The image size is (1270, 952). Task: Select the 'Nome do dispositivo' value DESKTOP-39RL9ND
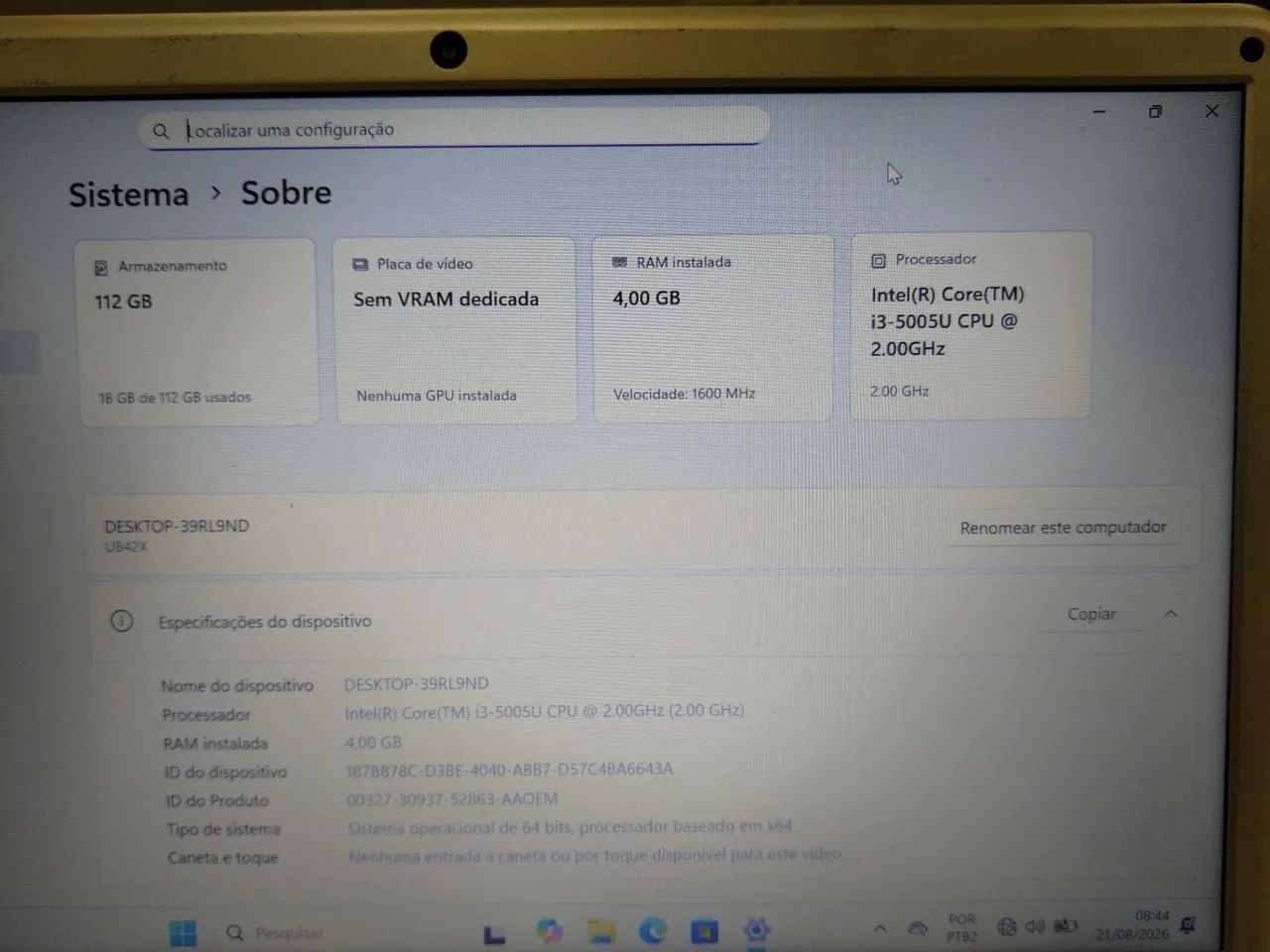coord(417,683)
